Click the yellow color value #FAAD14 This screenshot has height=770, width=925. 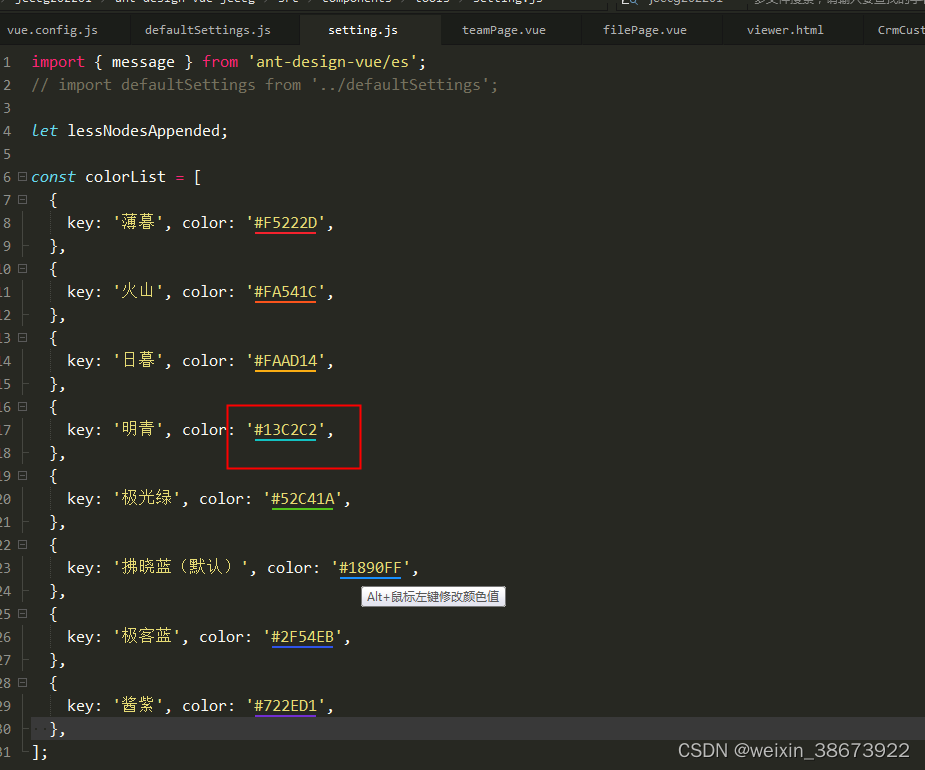(x=286, y=361)
